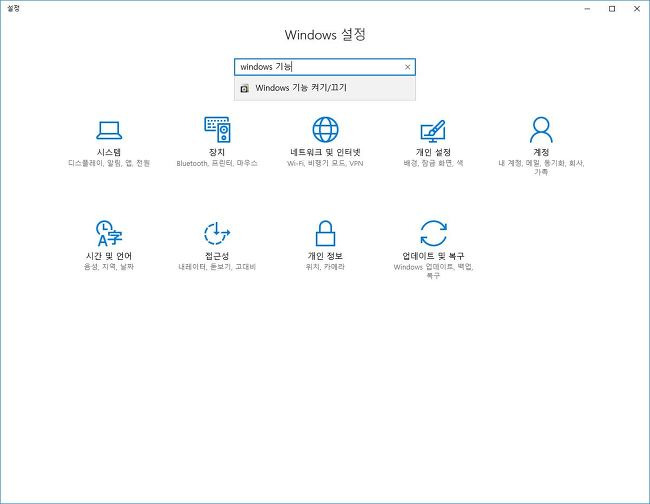Click 'Bluetooth, 프린터, 마우스' description
The image size is (650, 504).
[217, 163]
